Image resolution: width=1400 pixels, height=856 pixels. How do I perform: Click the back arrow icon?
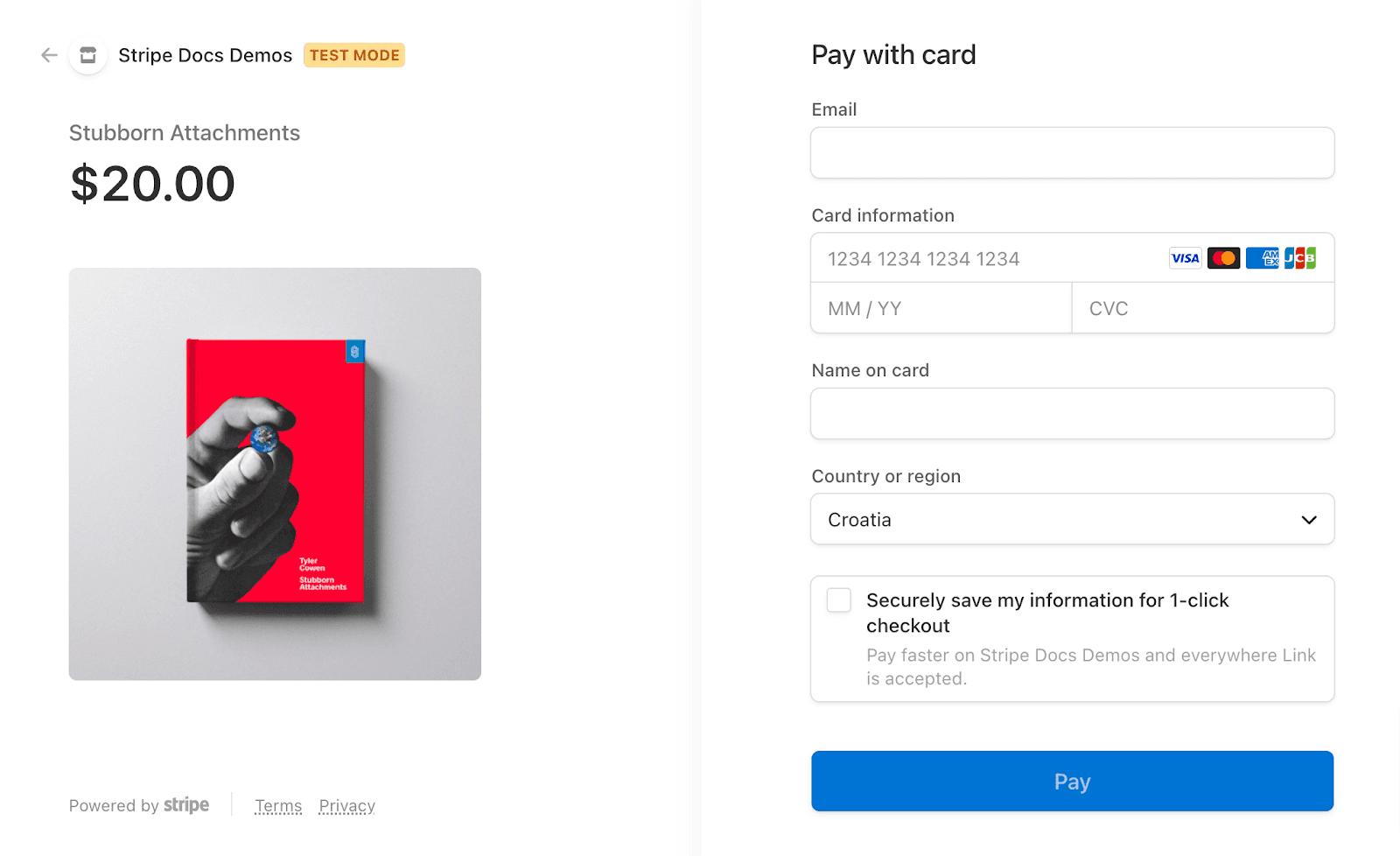49,55
